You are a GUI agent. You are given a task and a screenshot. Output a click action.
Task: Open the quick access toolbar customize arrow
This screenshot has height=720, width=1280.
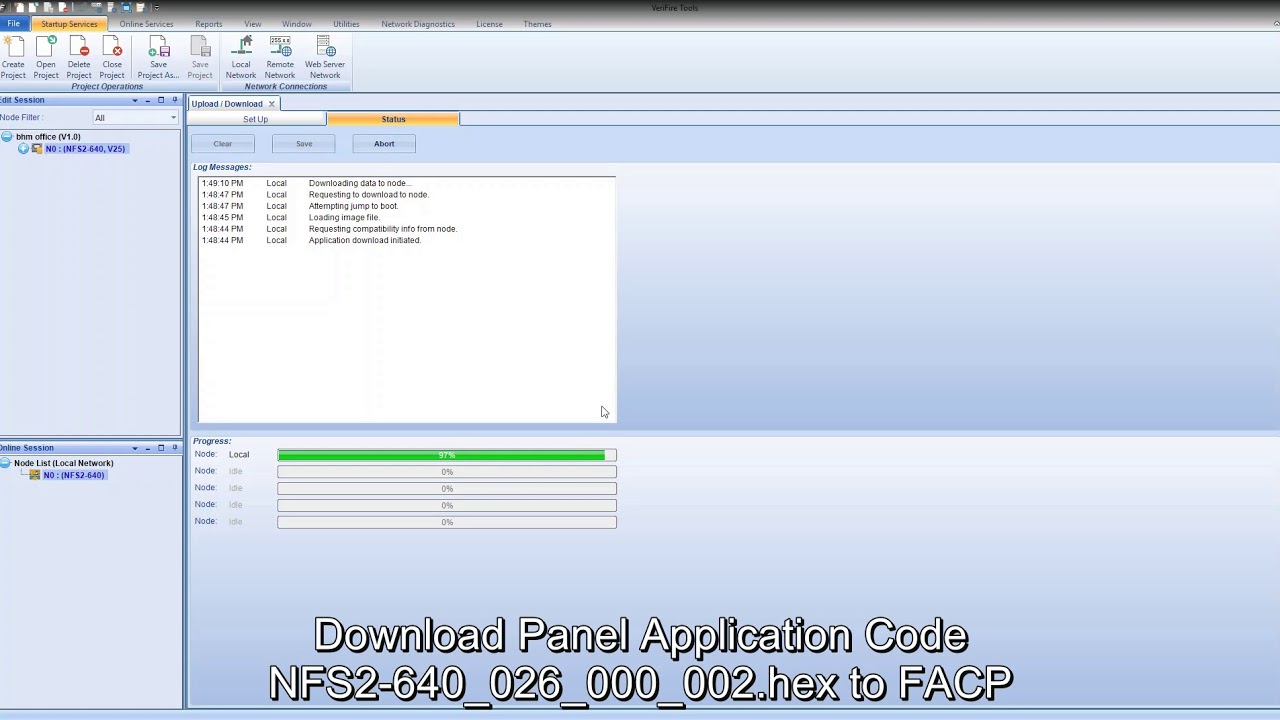(x=155, y=8)
